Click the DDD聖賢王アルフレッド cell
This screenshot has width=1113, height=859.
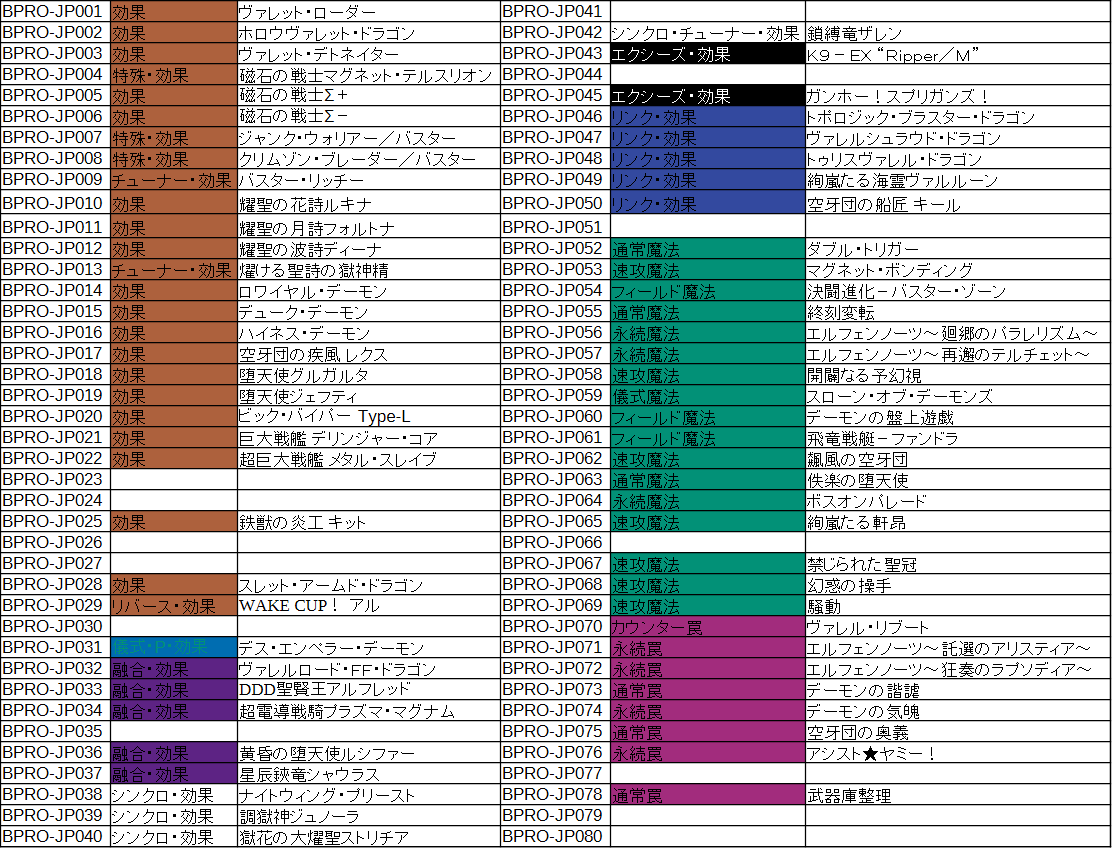click(368, 690)
